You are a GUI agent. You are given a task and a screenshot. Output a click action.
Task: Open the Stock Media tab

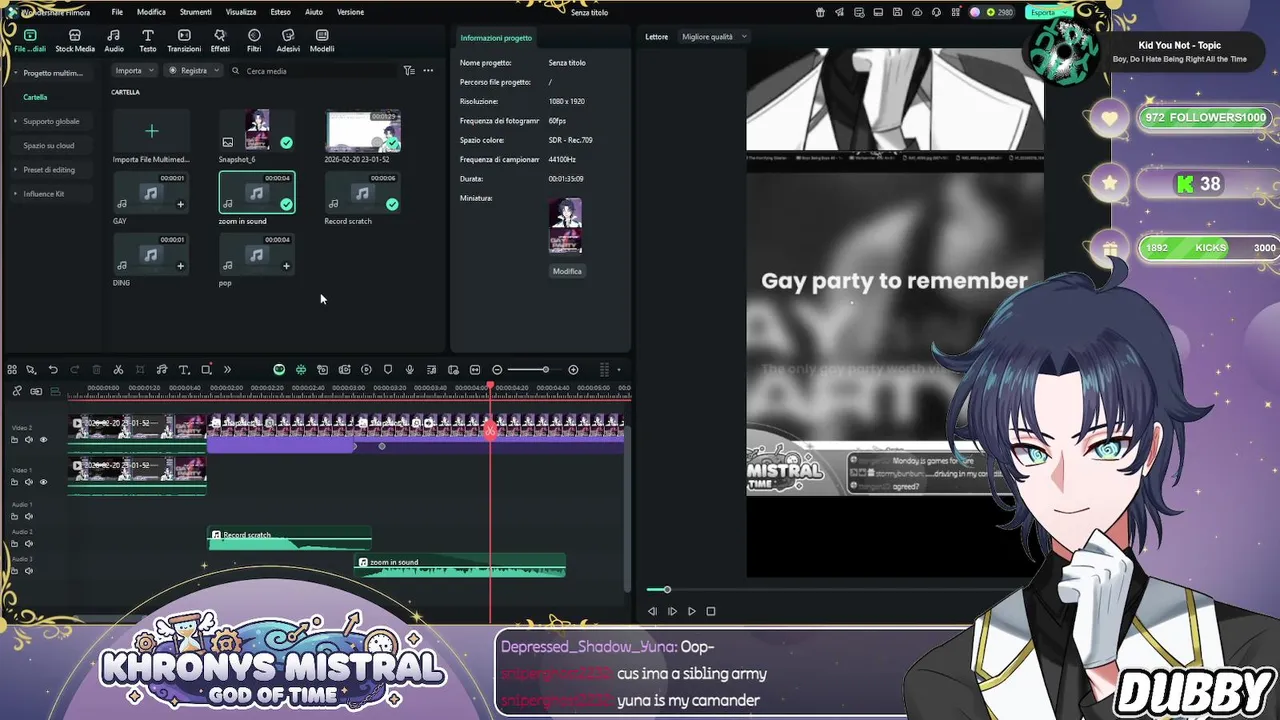point(75,41)
